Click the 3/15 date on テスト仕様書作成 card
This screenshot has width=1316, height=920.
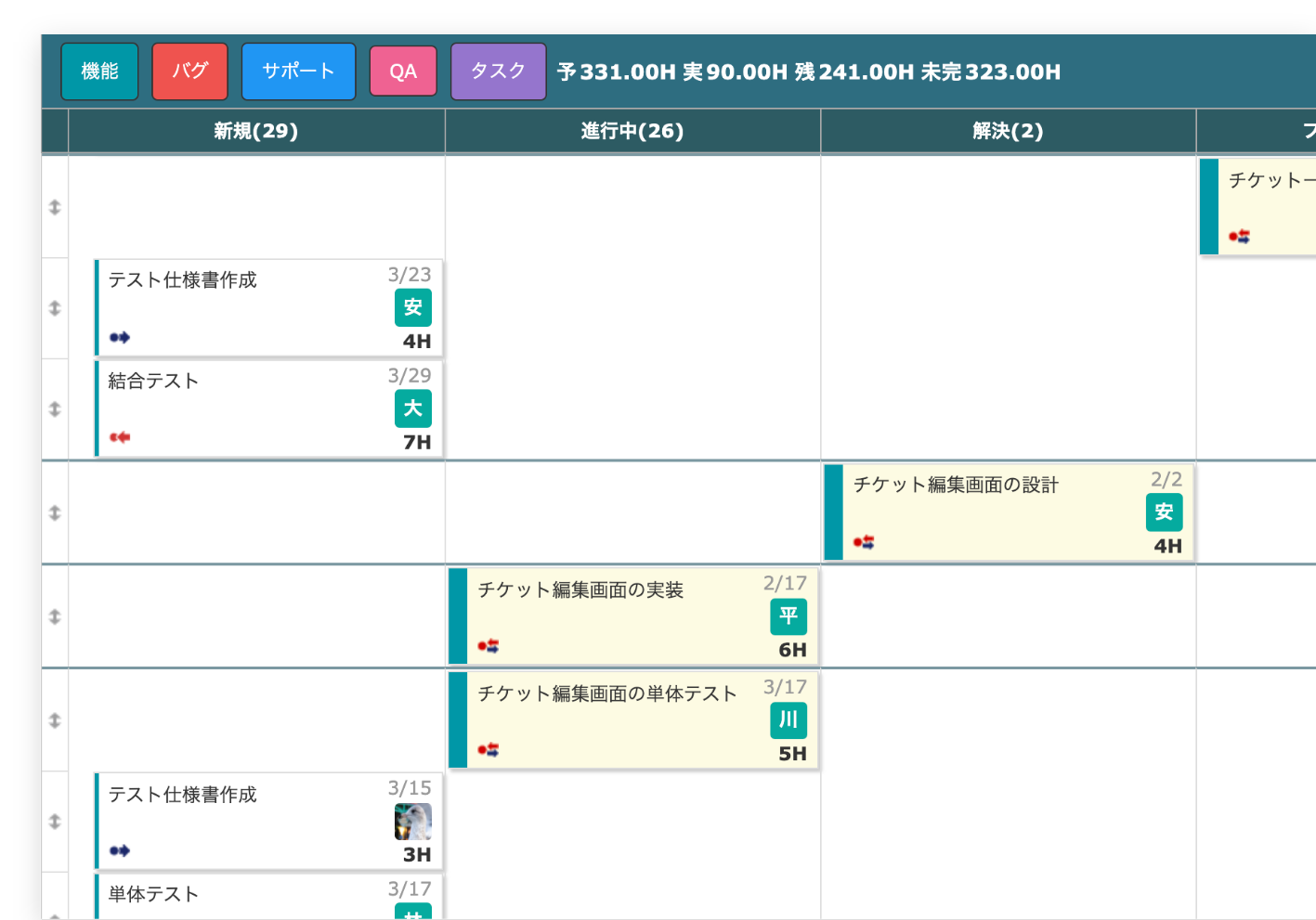point(410,788)
